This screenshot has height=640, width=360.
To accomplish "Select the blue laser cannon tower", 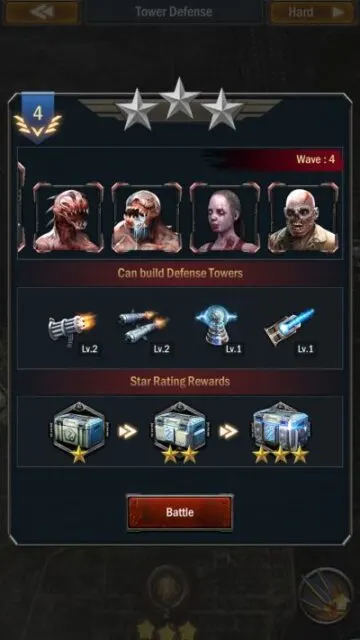I will 290,327.
